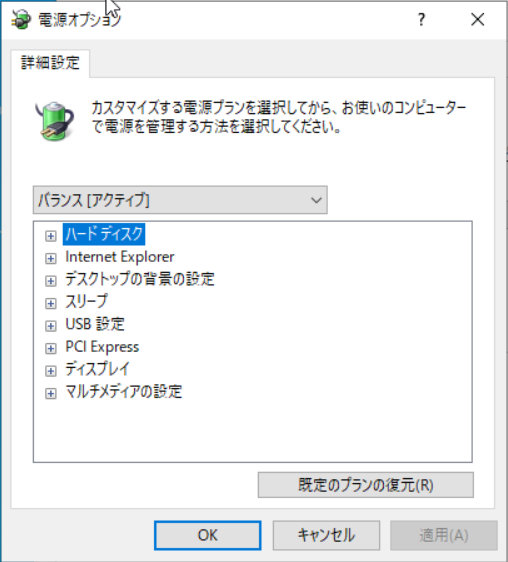This screenshot has height=562, width=508.
Task: Click 既定のプランの復元(R) button
Action: 366,485
